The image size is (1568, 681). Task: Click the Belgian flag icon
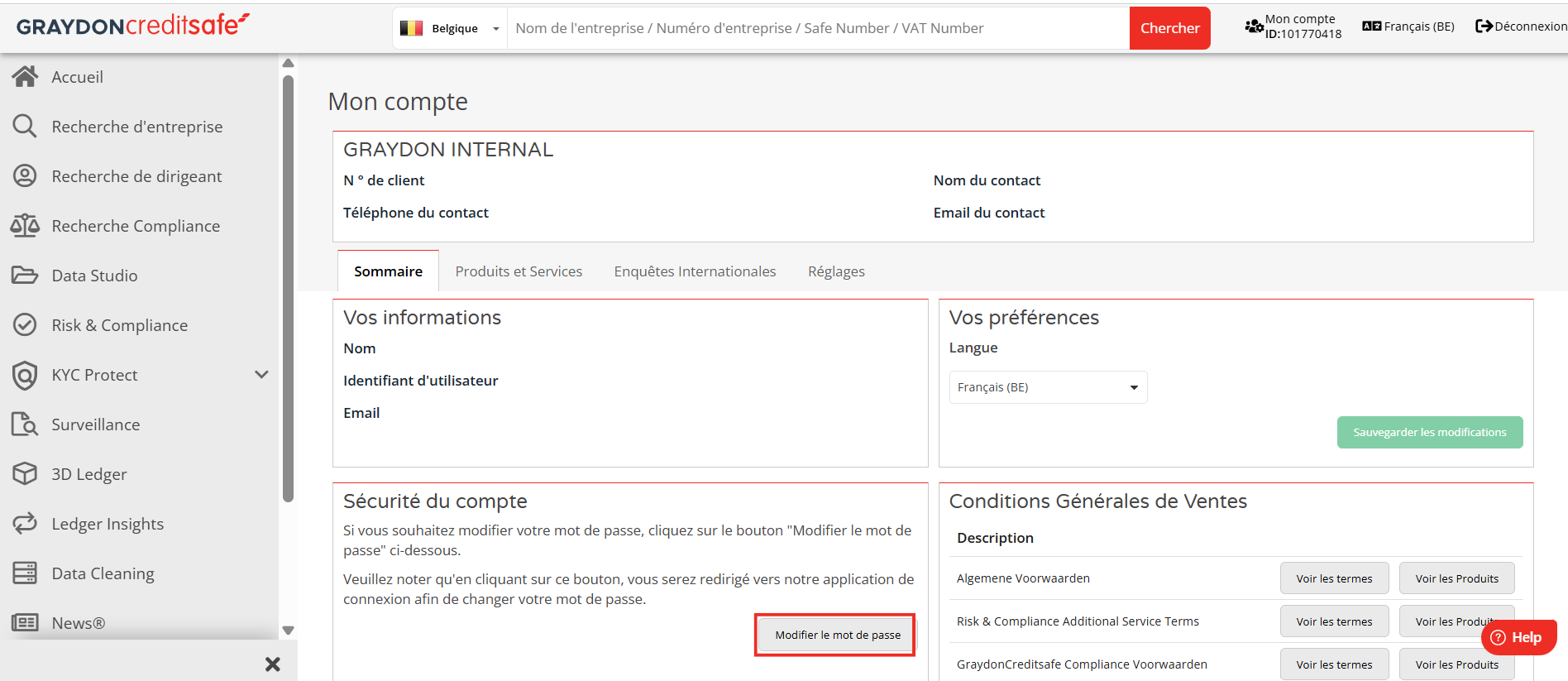[411, 28]
